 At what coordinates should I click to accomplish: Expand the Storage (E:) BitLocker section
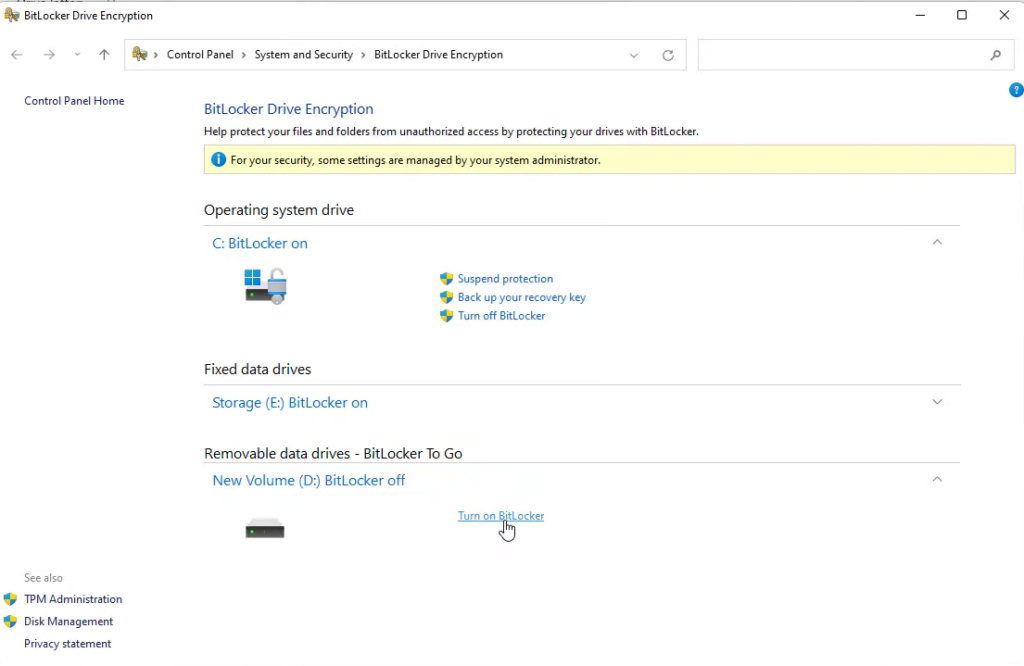pos(937,401)
